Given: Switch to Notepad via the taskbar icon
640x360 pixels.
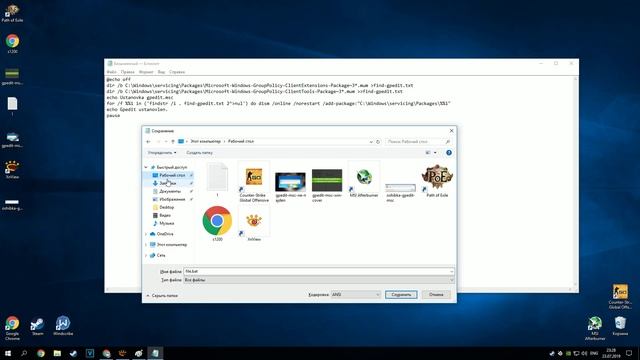Looking at the screenshot, I should click(155, 353).
